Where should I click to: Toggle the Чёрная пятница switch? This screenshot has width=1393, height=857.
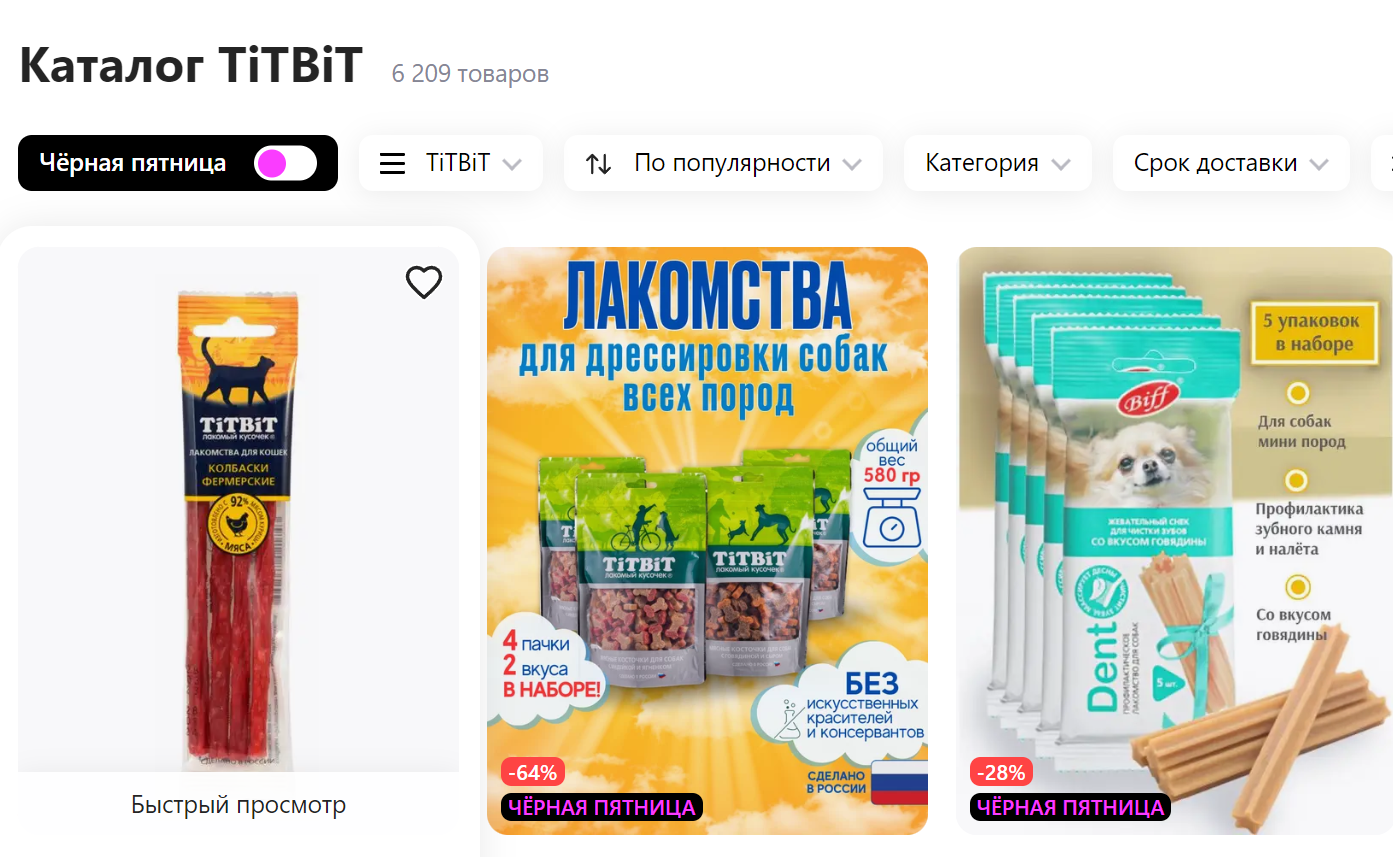[x=285, y=163]
